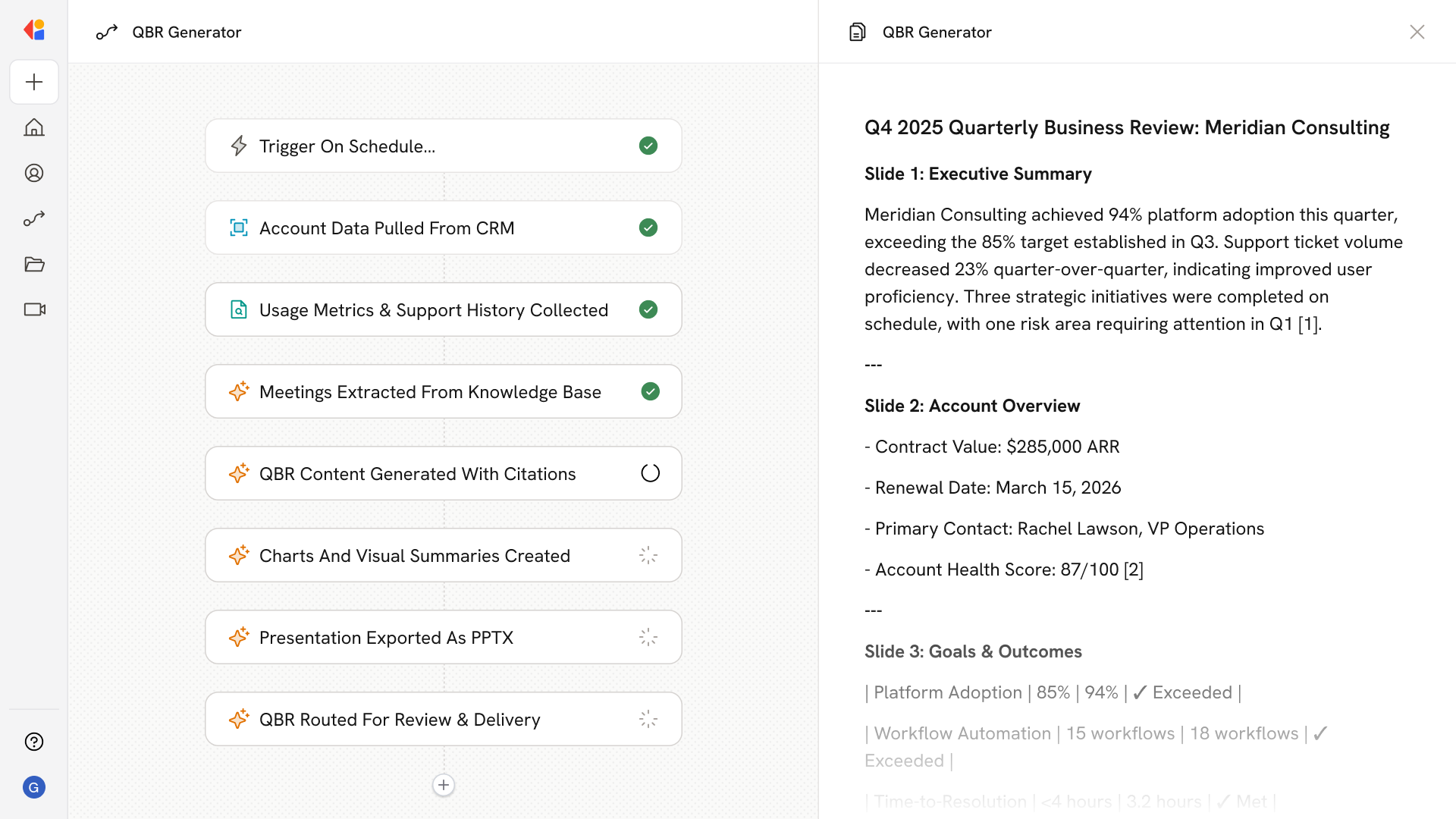Open Help via the question mark icon
The width and height of the screenshot is (1456, 819).
[x=34, y=742]
